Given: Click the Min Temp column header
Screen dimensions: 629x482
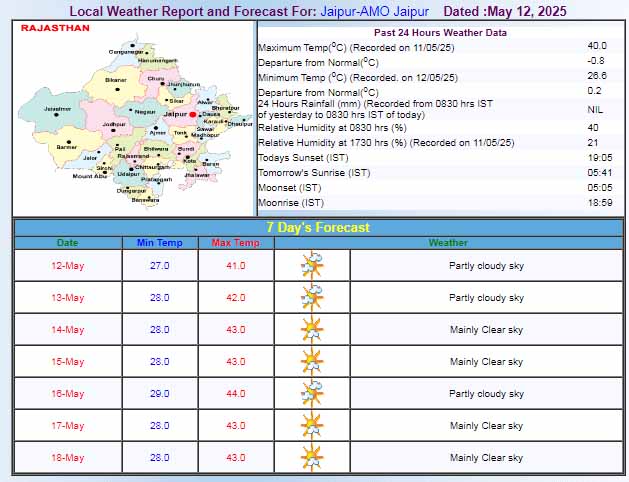Looking at the screenshot, I should [x=159, y=243].
